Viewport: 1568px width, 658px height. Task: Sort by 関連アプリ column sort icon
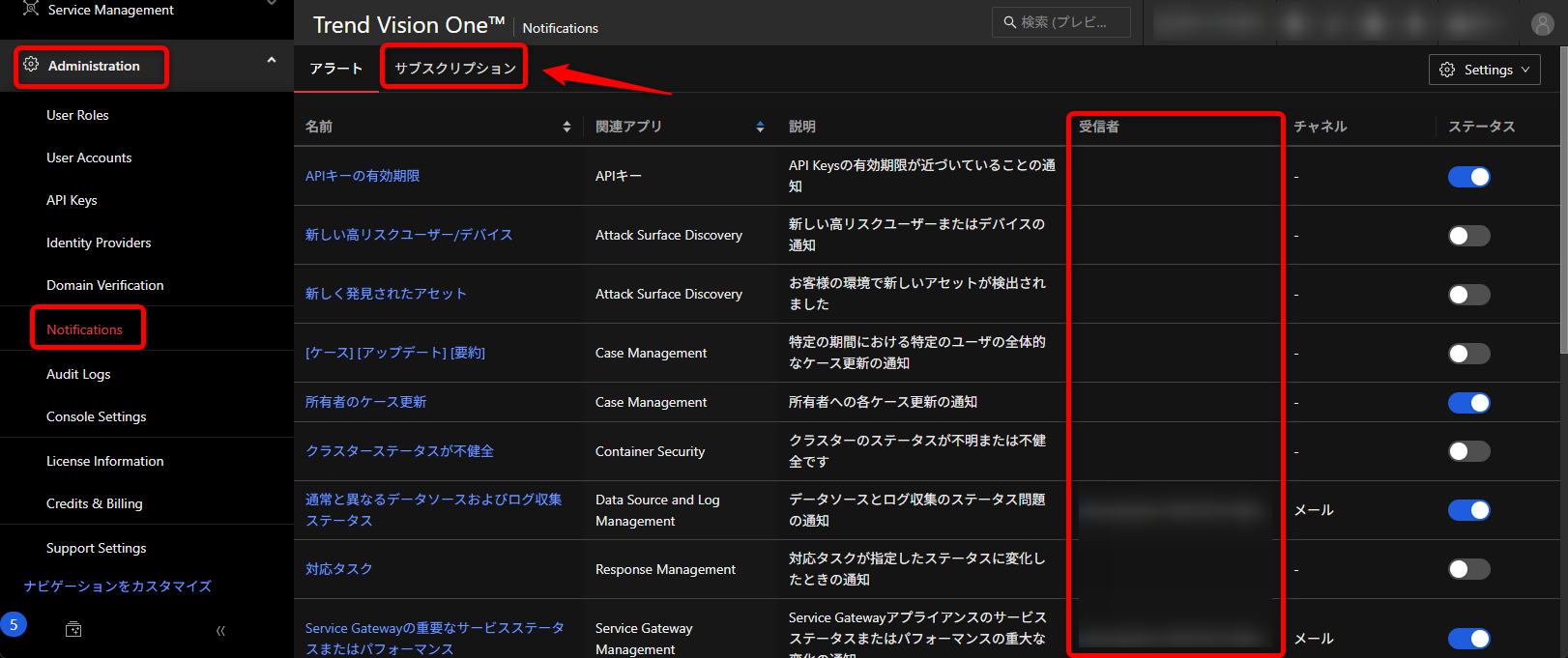(760, 127)
